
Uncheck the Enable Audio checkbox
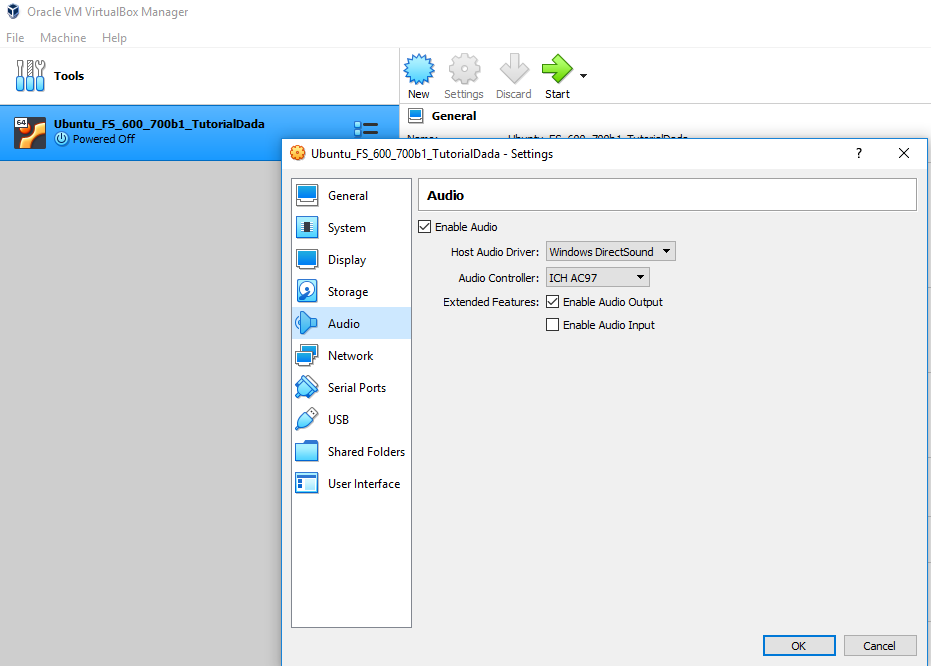(x=425, y=227)
